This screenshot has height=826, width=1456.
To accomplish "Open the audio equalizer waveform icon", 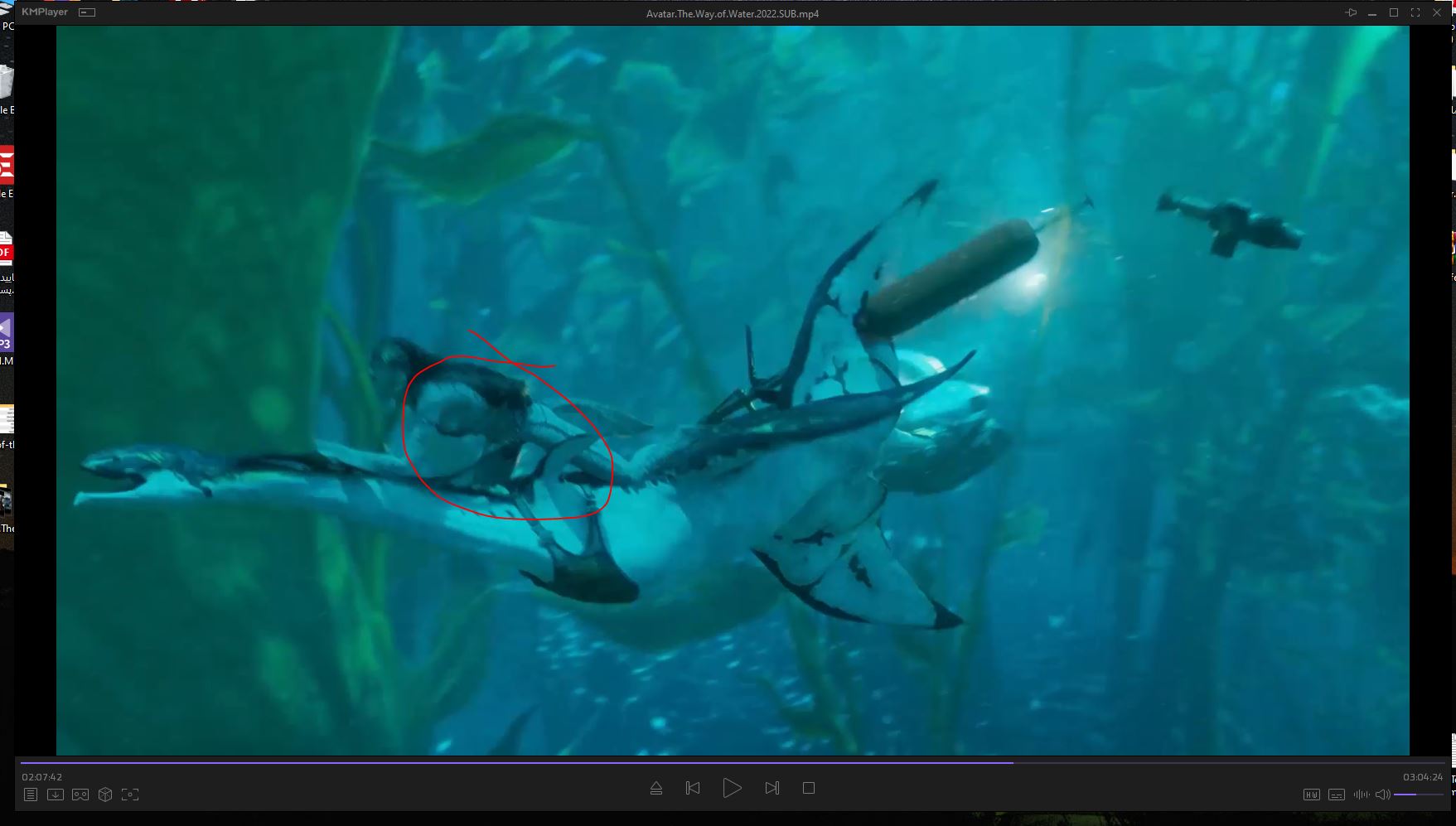I will [x=1361, y=795].
